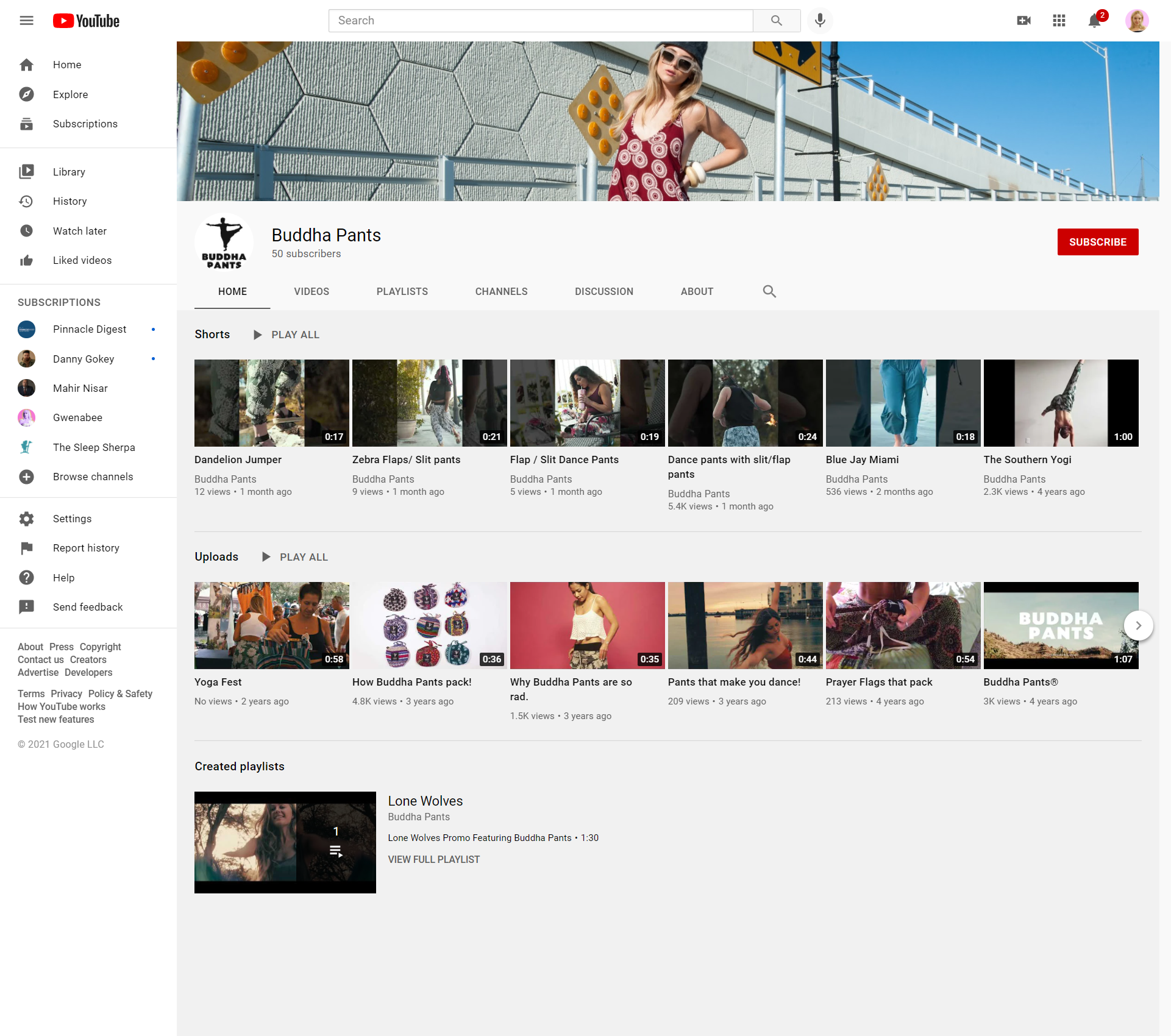Screen dimensions: 1171x1036
Task: Open Flap / Slit Dance Pants thumbnail
Action: (587, 403)
